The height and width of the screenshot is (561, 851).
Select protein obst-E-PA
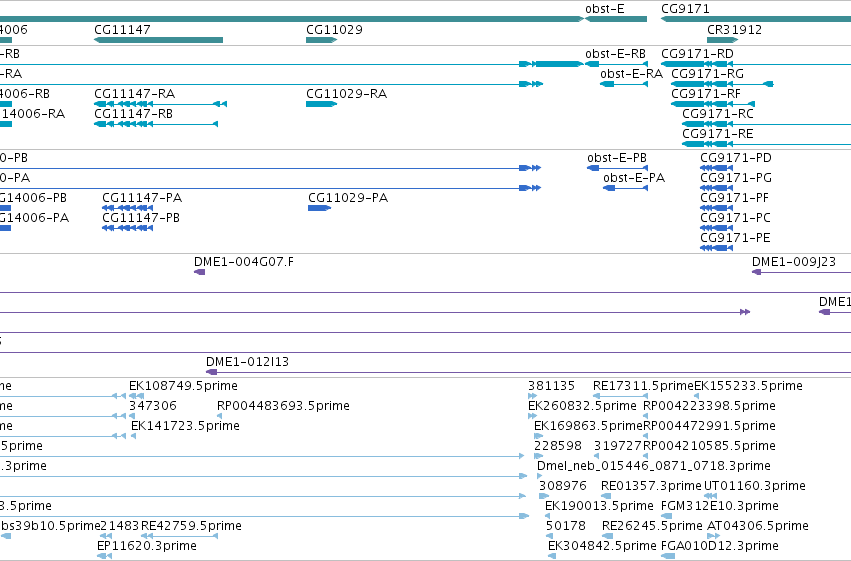click(x=634, y=178)
